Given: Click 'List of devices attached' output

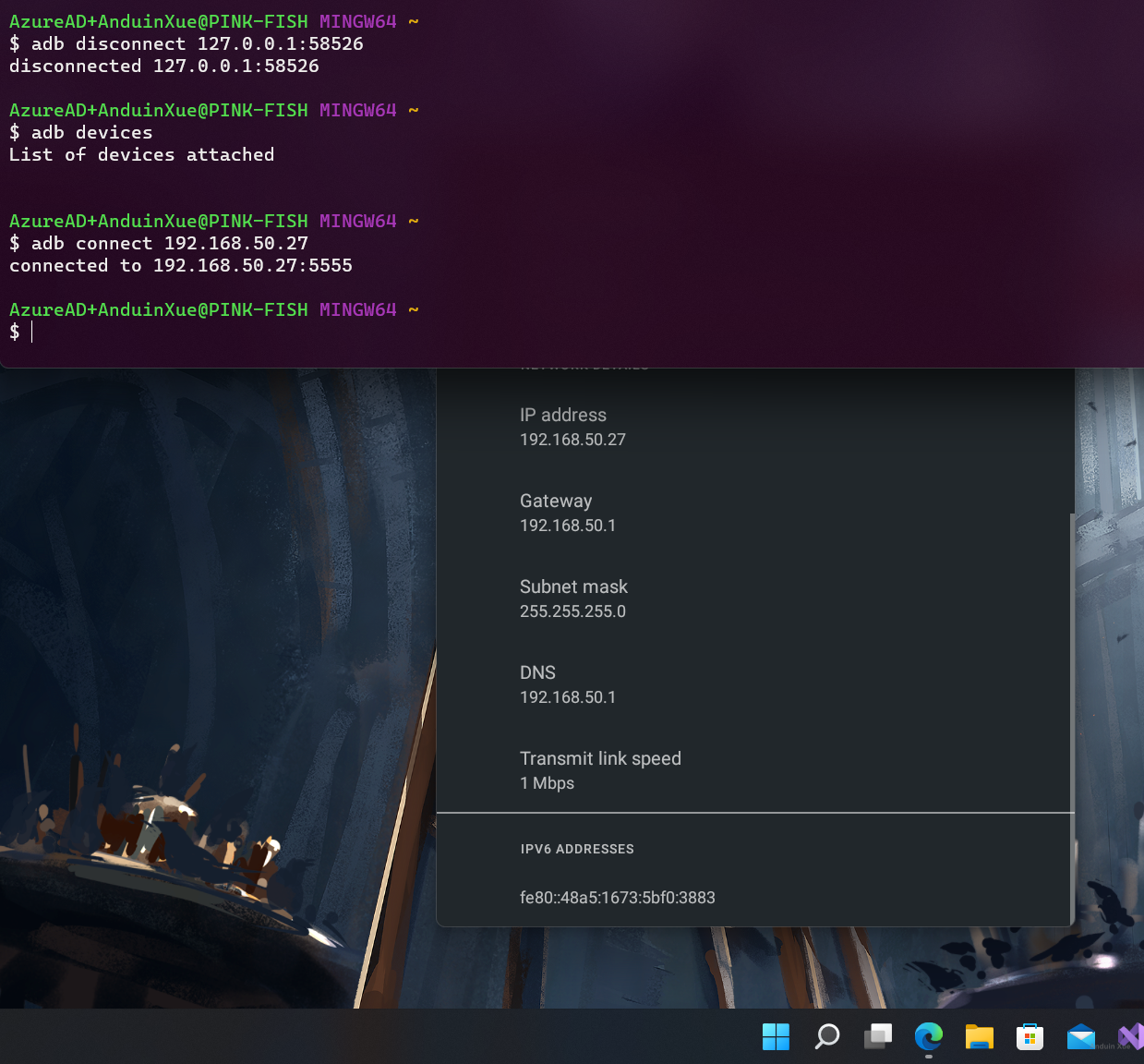Looking at the screenshot, I should pyautogui.click(x=142, y=154).
